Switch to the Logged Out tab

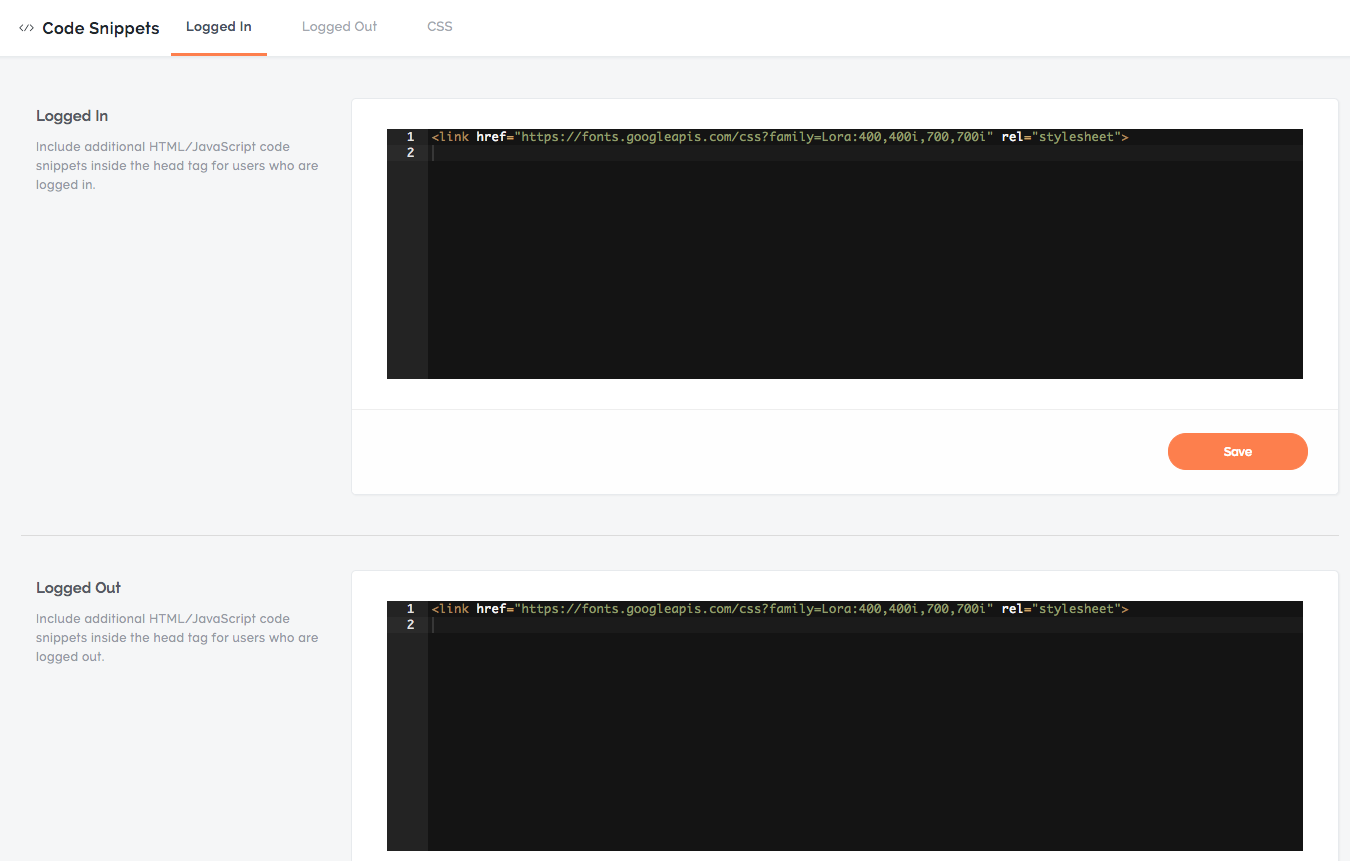pyautogui.click(x=340, y=27)
